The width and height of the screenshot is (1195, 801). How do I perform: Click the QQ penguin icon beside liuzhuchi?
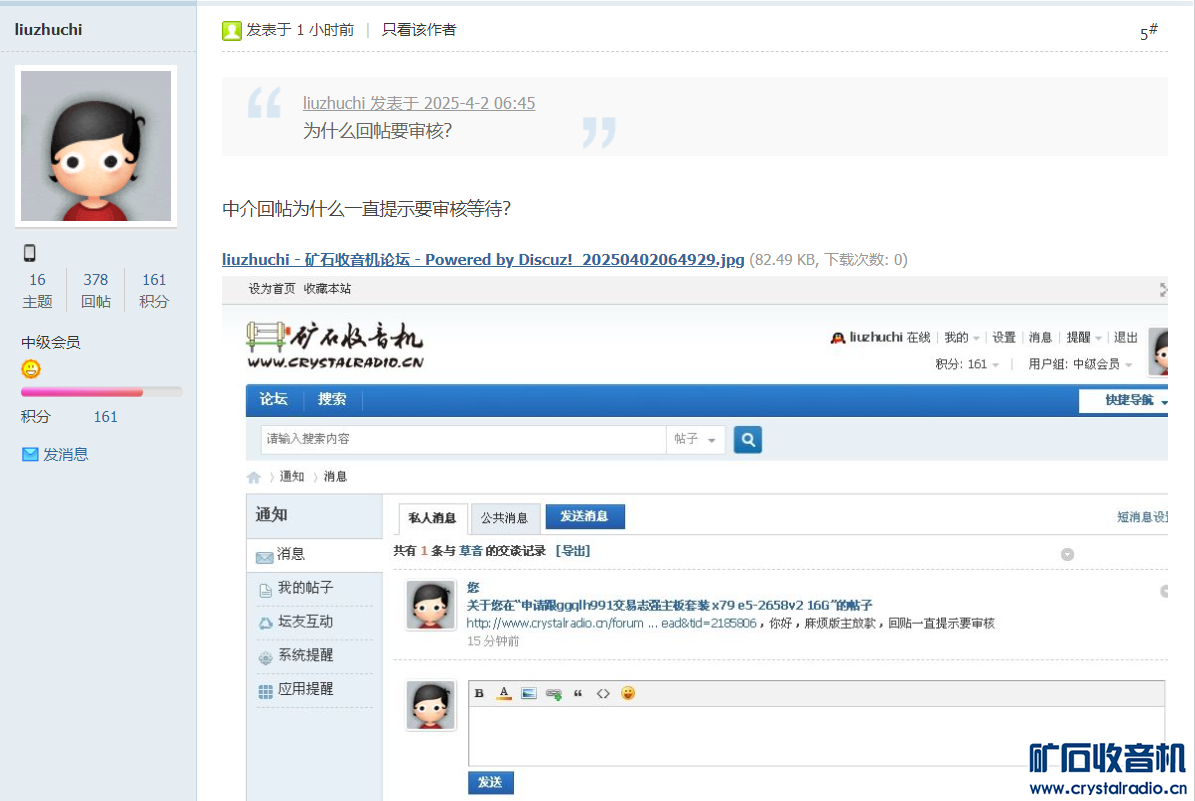pyautogui.click(x=838, y=338)
